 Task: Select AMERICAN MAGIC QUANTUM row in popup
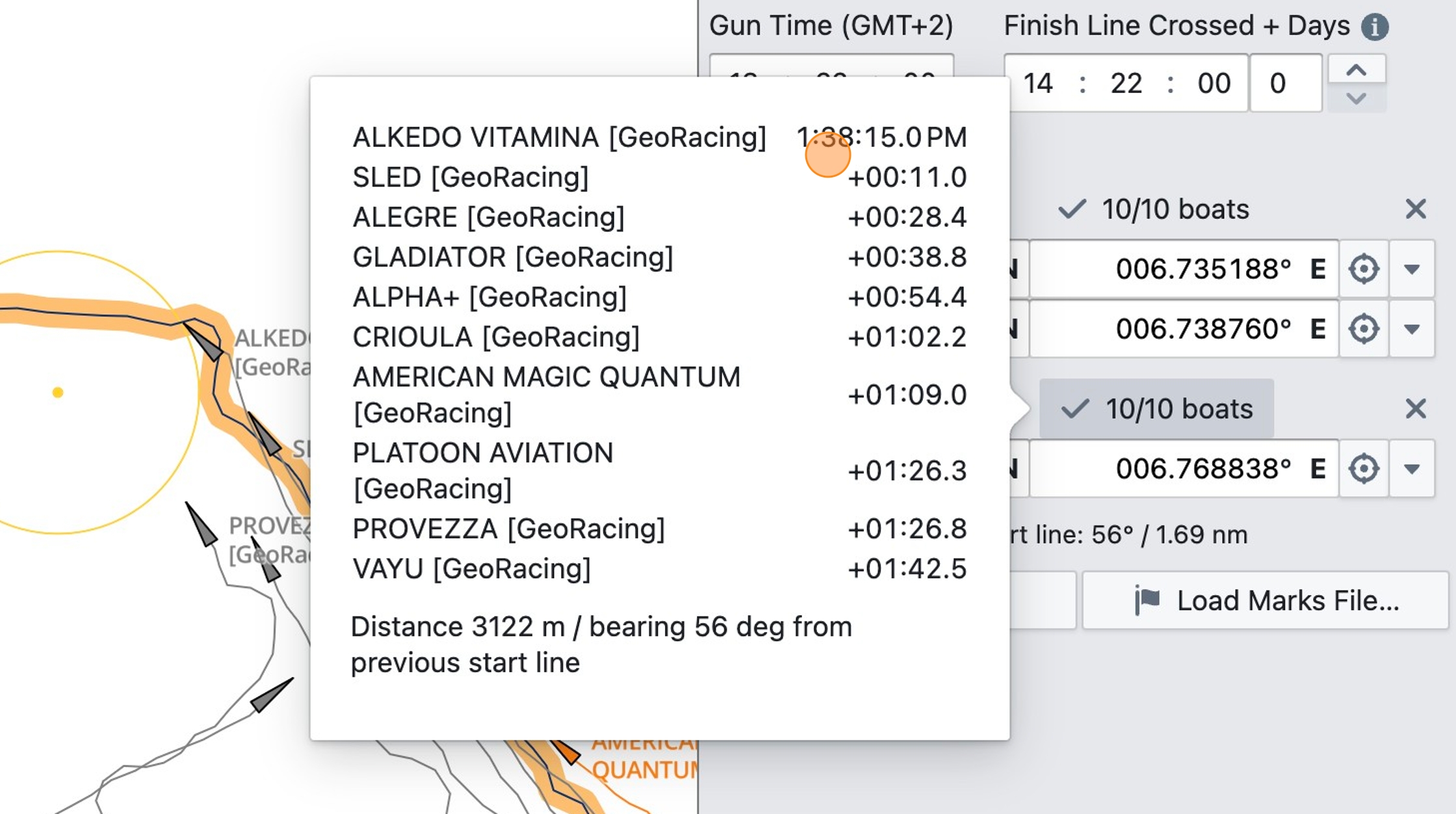click(660, 395)
